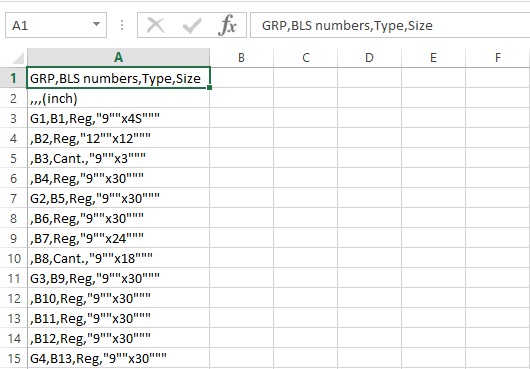Image resolution: width=530 pixels, height=369 pixels.
Task: Click cell starting with ",B4,Reg"
Action: pos(118,178)
